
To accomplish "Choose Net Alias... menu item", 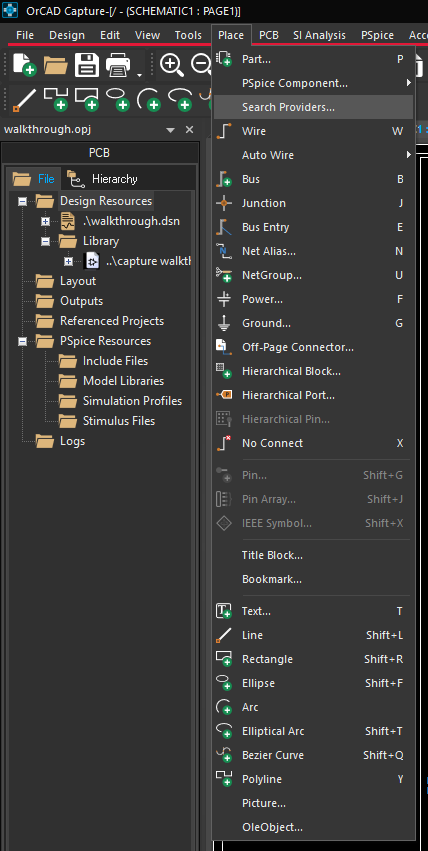I will pos(314,251).
